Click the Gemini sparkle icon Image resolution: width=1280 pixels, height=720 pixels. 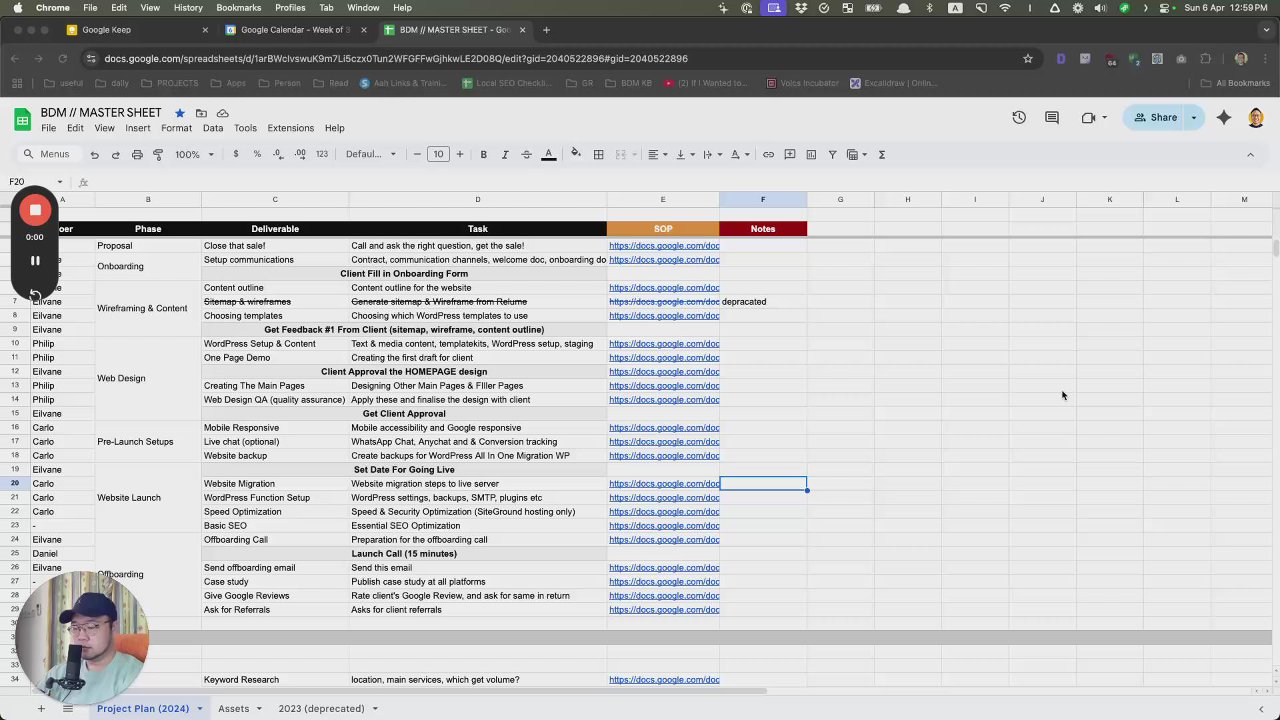coord(1223,118)
